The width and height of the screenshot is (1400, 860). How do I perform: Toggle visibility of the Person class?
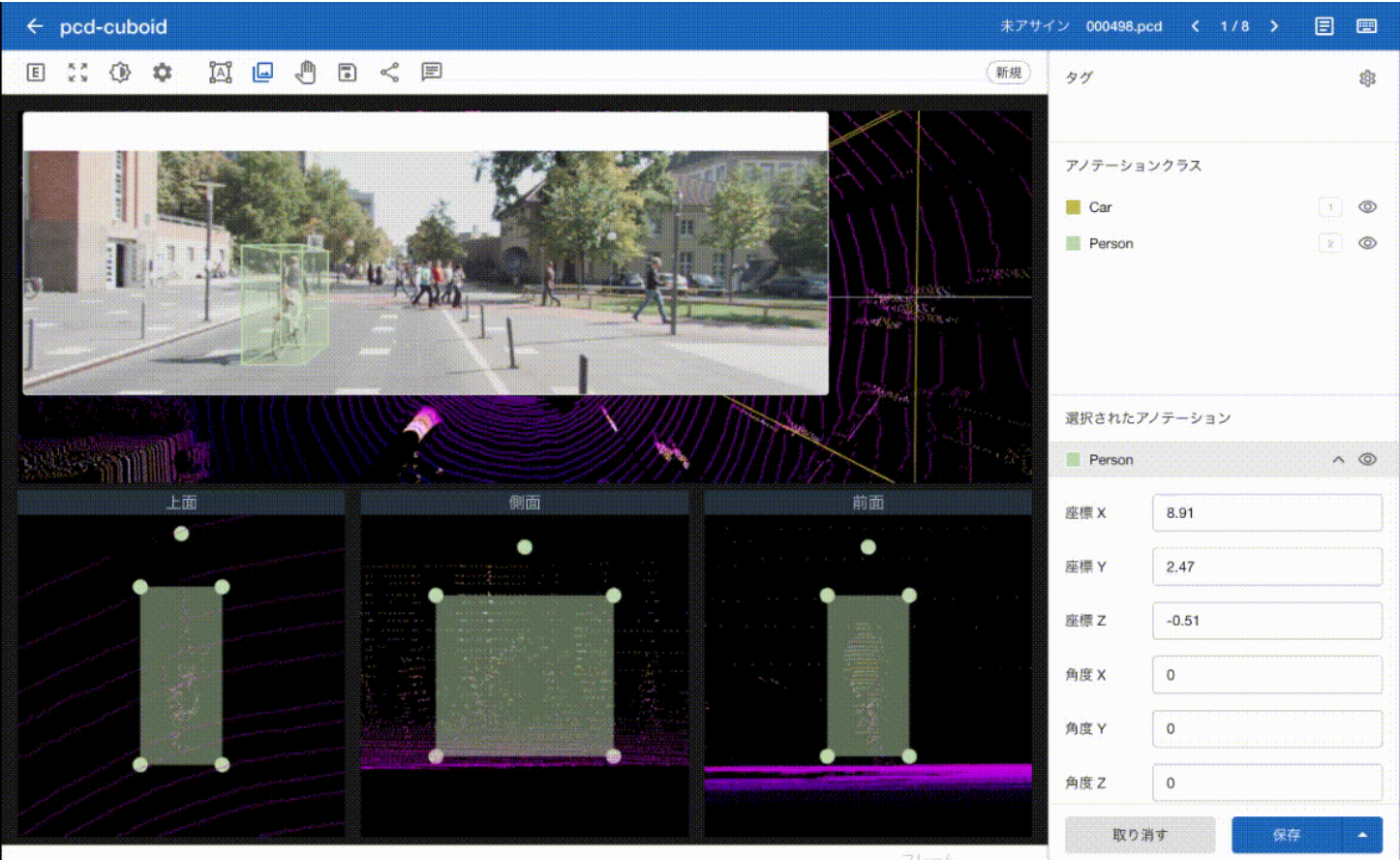[x=1367, y=243]
